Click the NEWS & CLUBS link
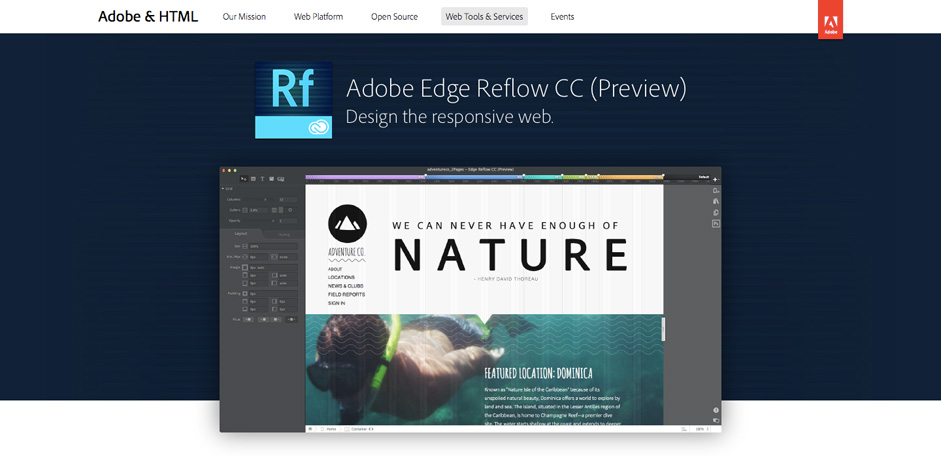 pyautogui.click(x=346, y=286)
